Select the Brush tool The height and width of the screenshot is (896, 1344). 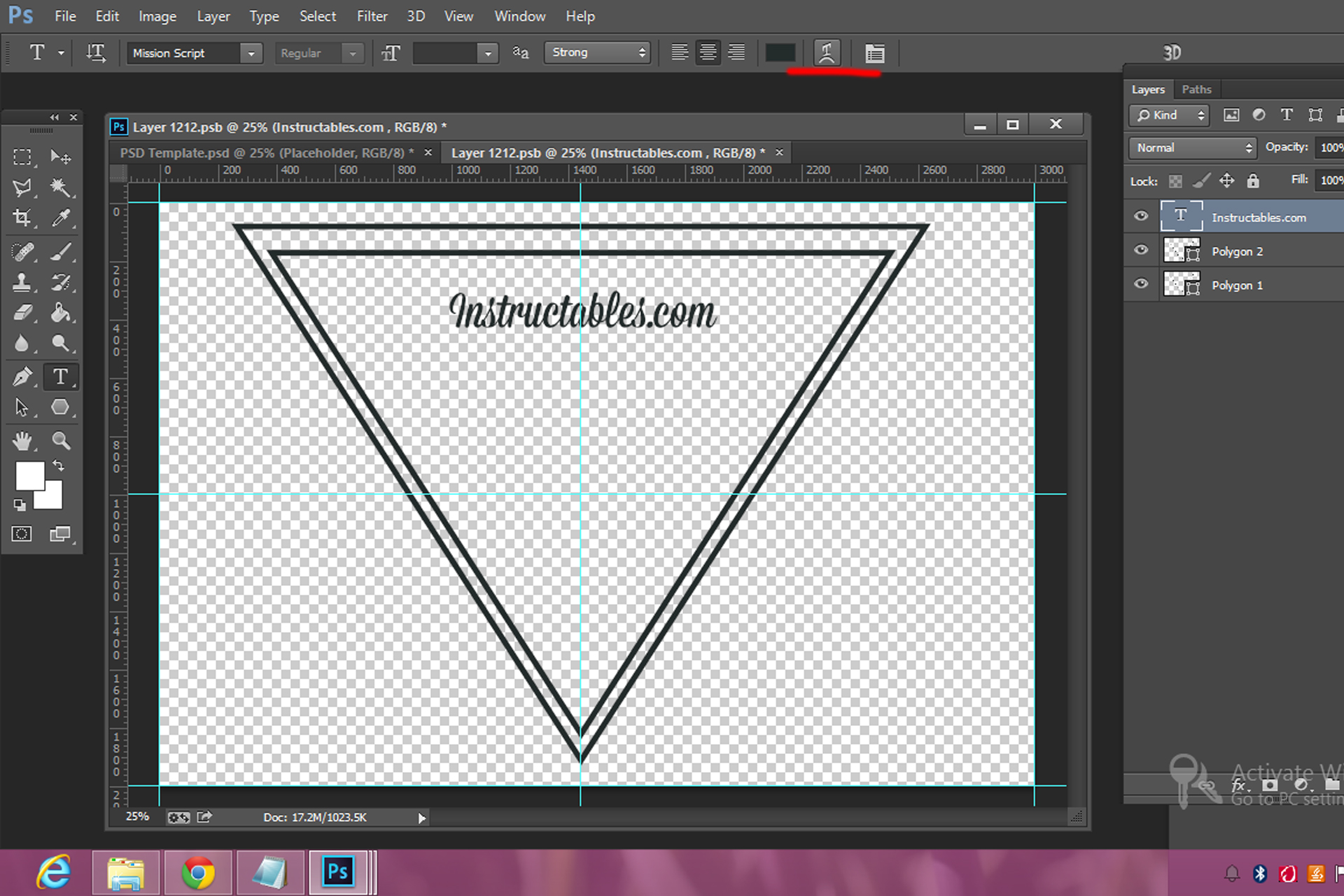pos(60,251)
